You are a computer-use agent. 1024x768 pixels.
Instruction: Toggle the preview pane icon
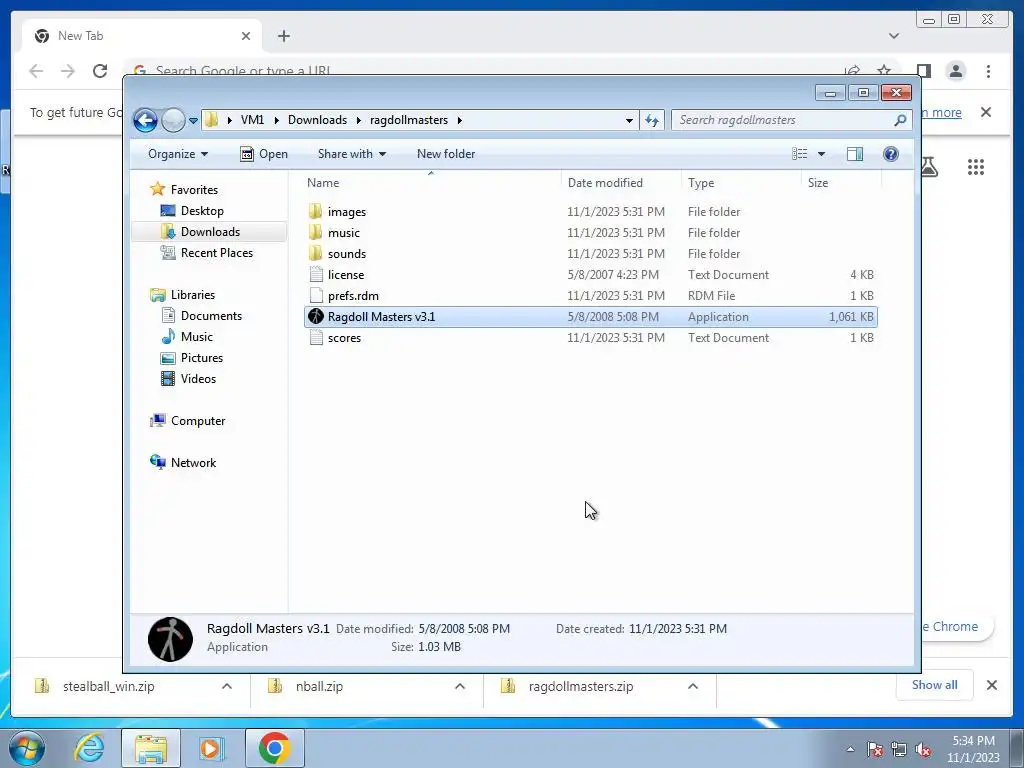pyautogui.click(x=854, y=154)
